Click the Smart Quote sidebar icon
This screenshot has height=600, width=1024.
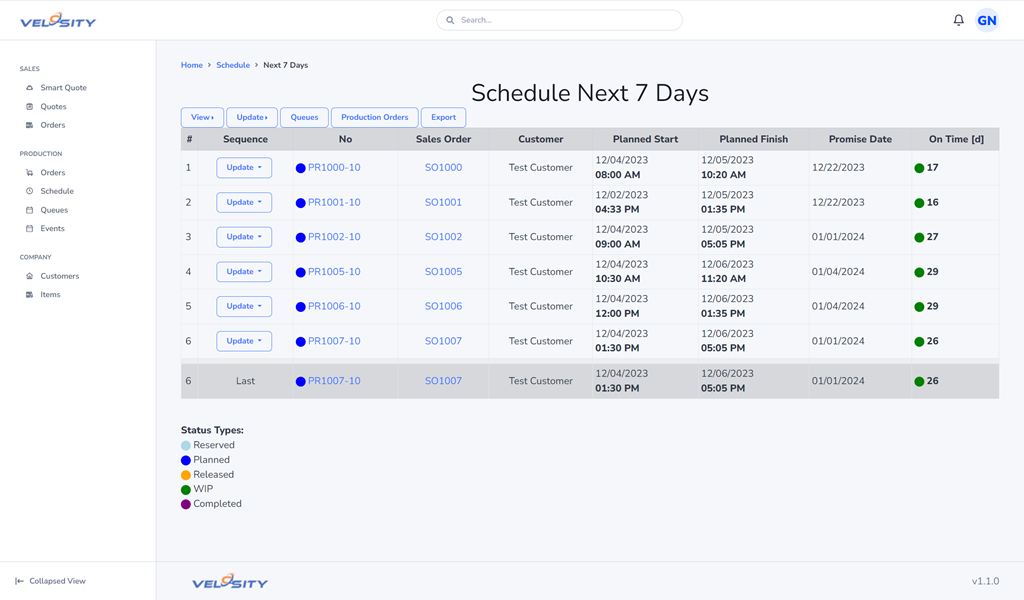pos(29,88)
